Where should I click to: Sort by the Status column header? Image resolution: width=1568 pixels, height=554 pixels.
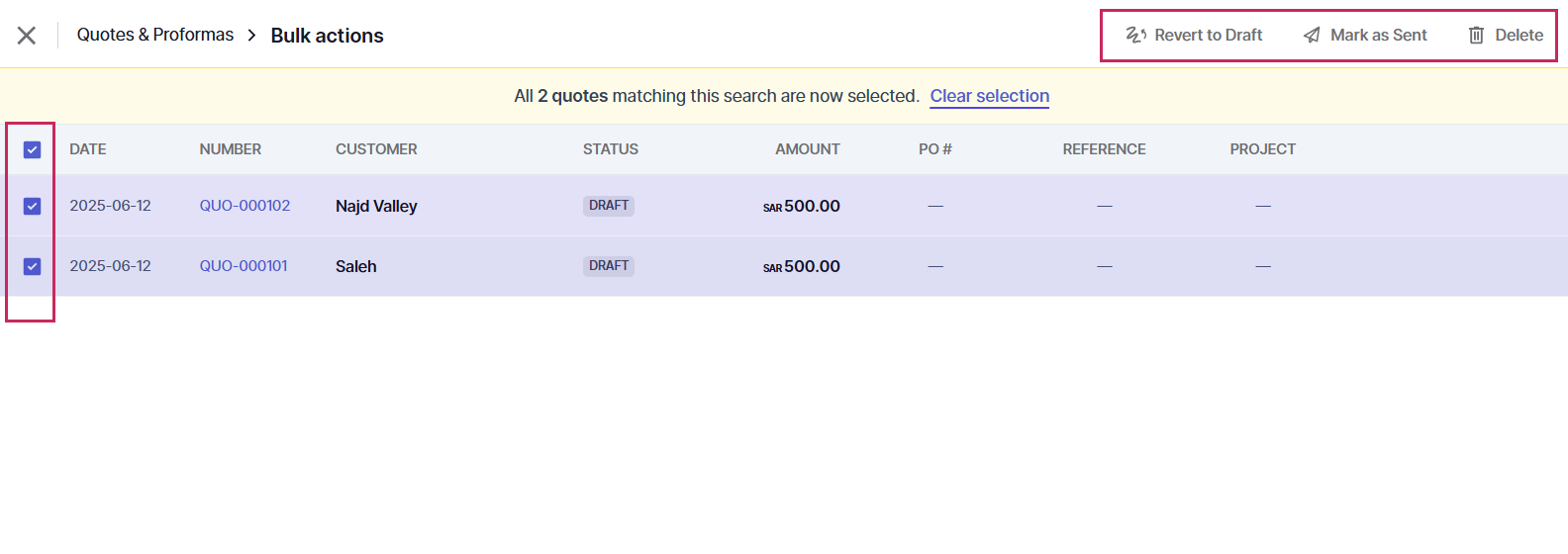610,149
